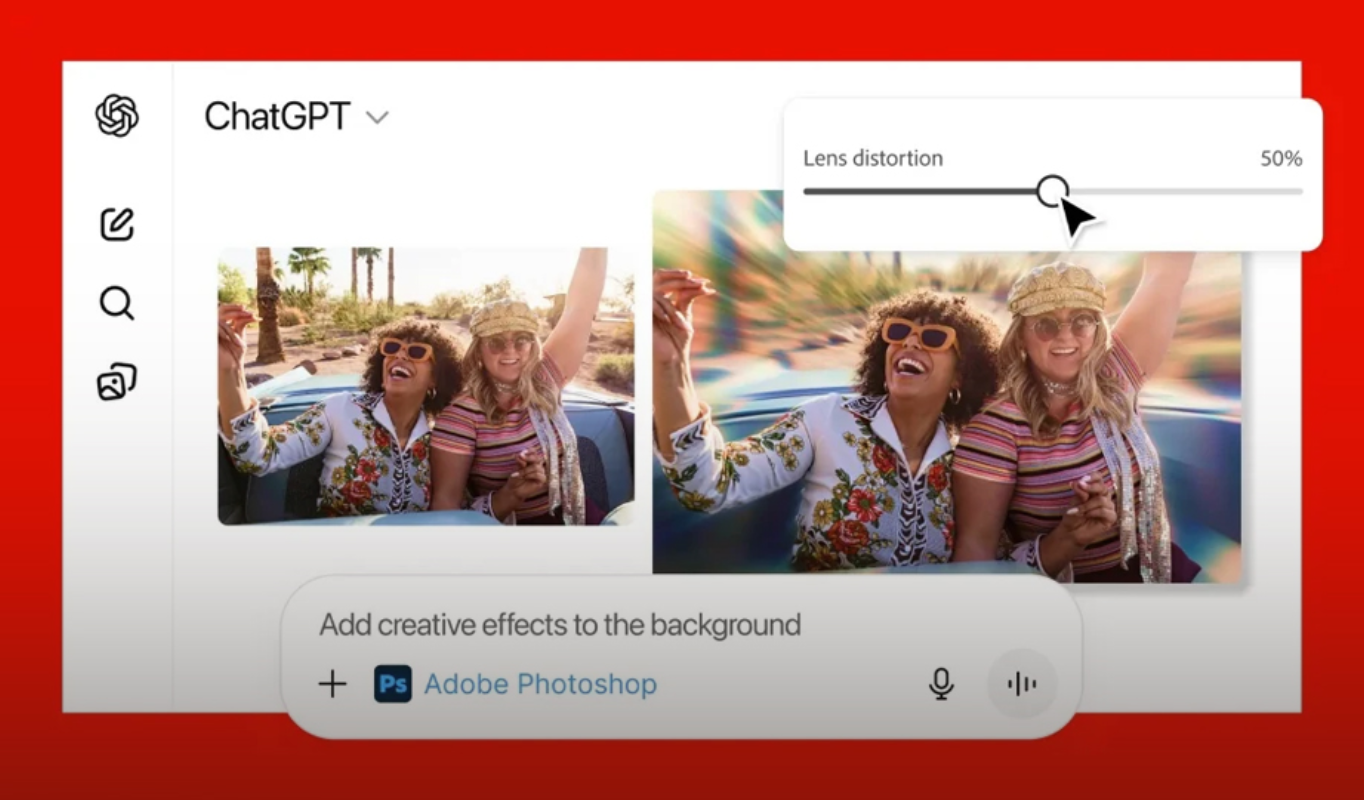Viewport: 1364px width, 800px height.
Task: Activate the microphone dictation icon
Action: click(940, 684)
